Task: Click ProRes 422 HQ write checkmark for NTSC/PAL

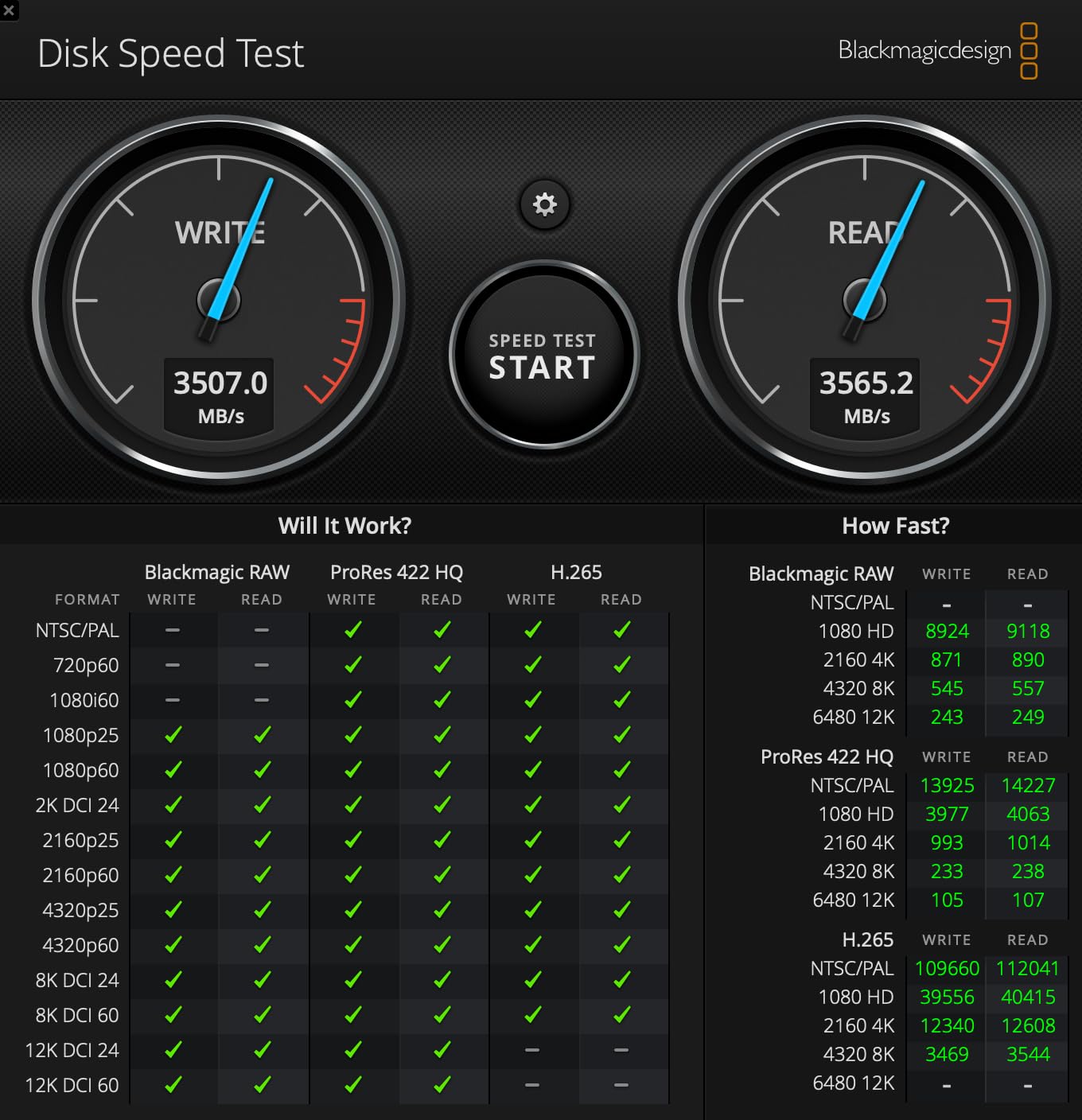Action: click(352, 629)
